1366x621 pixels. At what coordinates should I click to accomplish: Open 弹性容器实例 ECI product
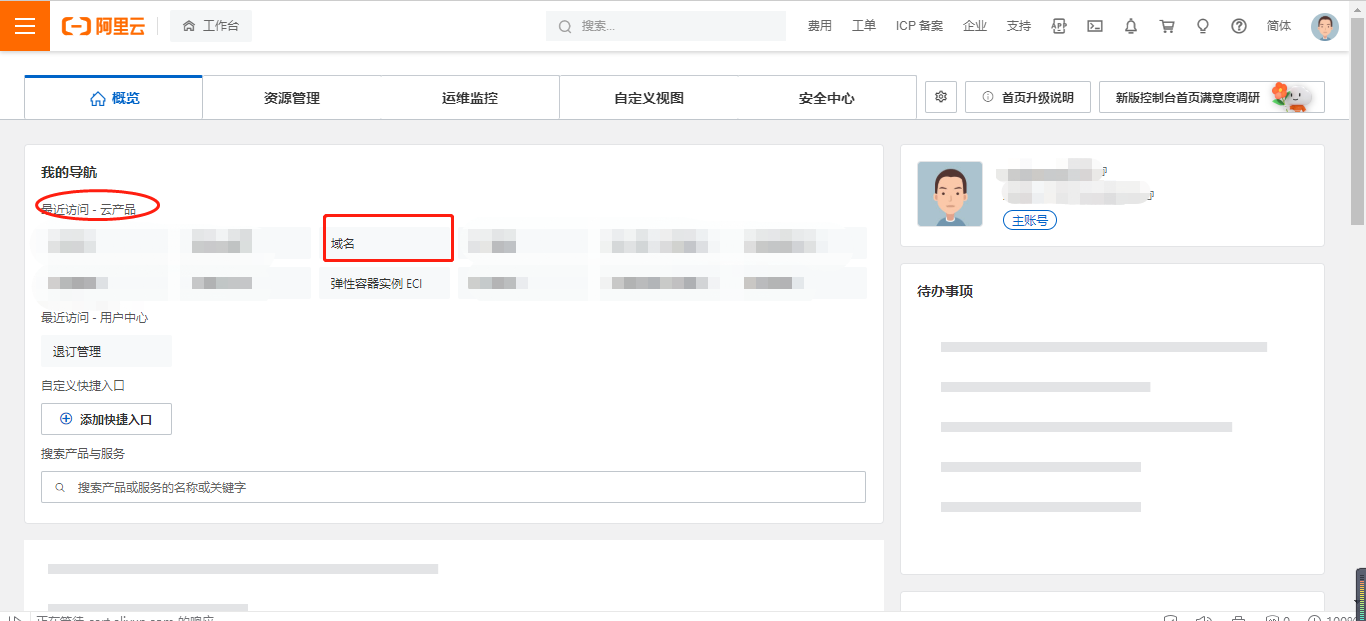(x=388, y=283)
